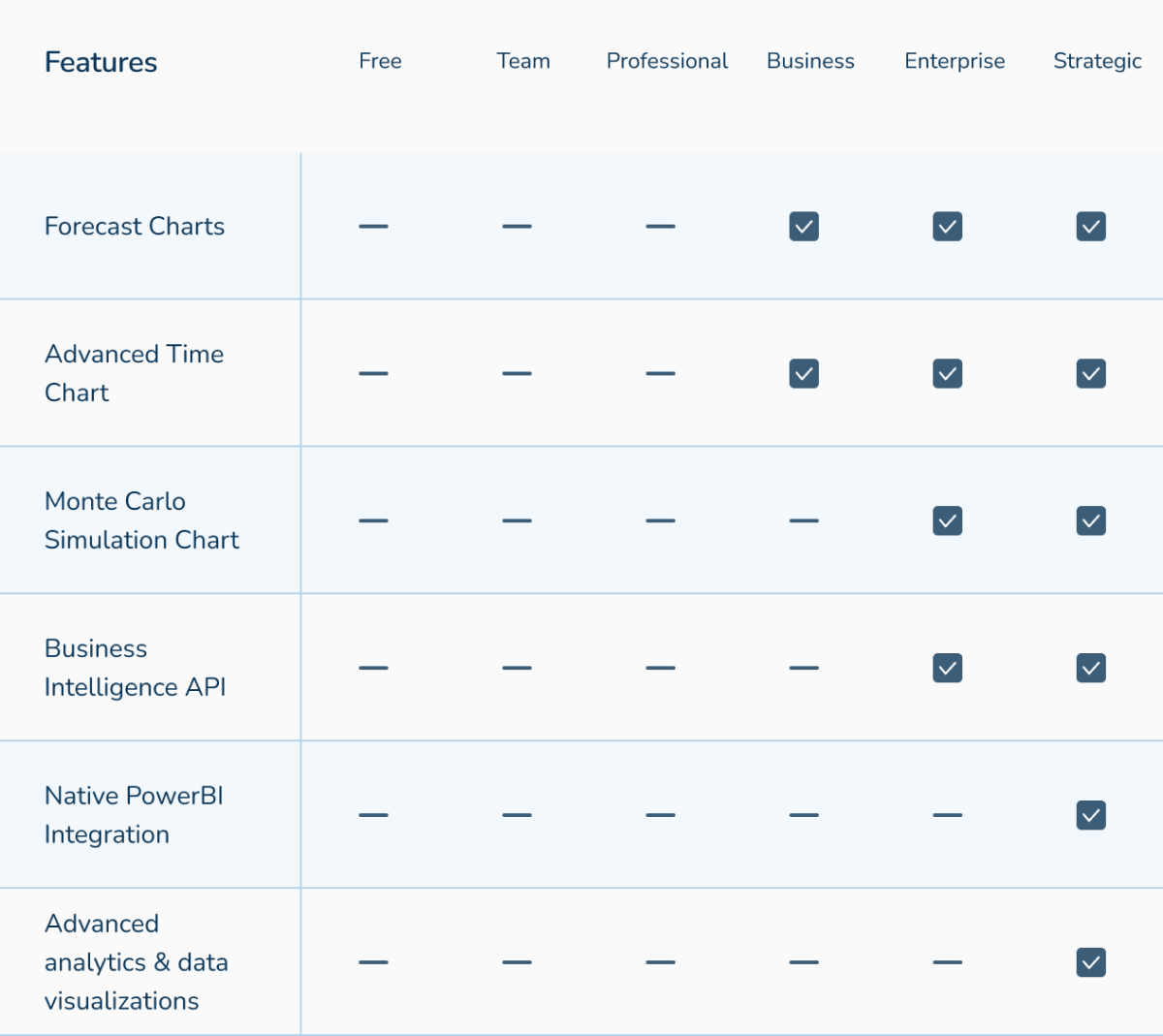This screenshot has width=1163, height=1036.
Task: Click Native PowerBI Integration checkmark under Strategic
Action: click(x=1090, y=816)
